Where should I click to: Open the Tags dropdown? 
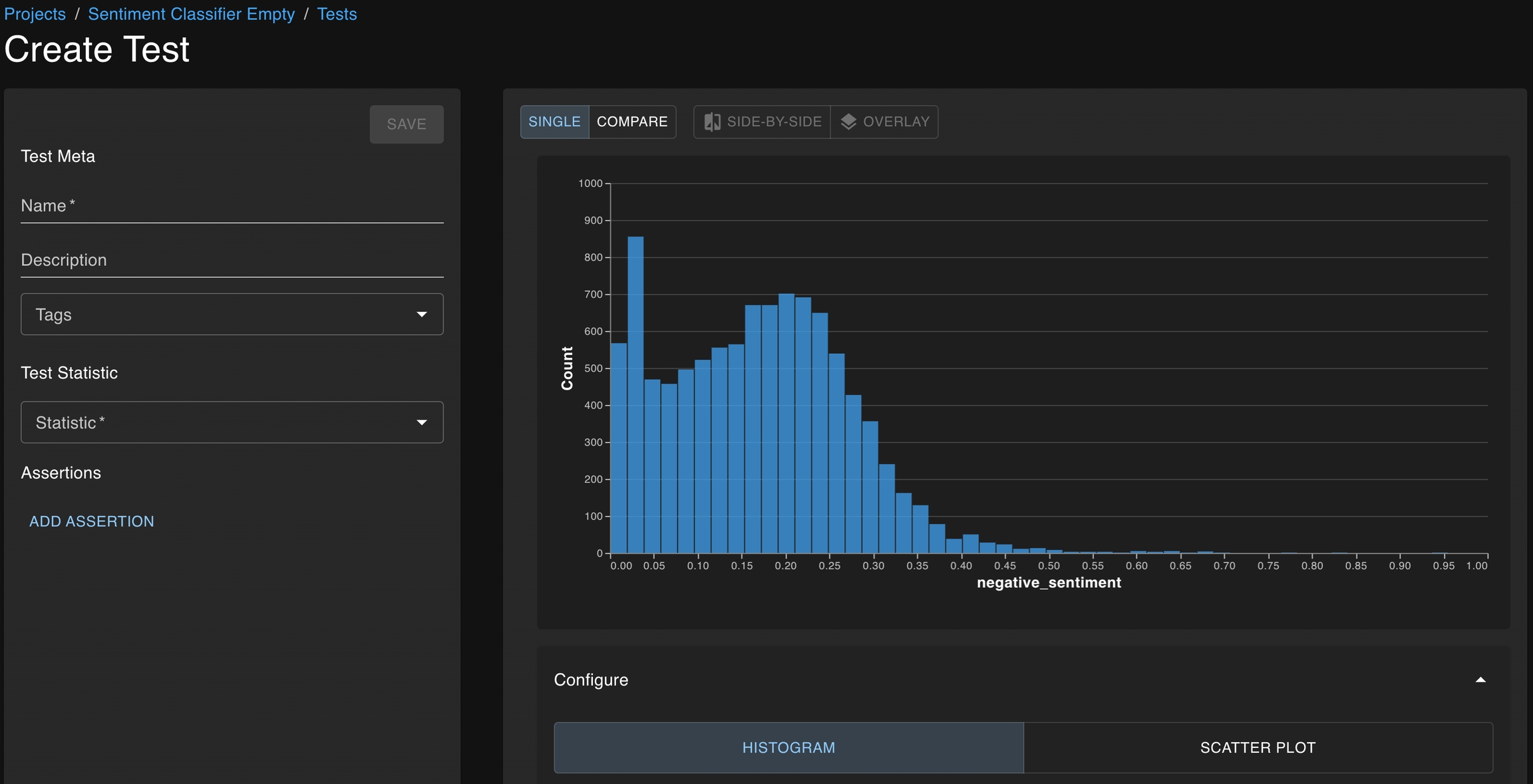tap(232, 315)
